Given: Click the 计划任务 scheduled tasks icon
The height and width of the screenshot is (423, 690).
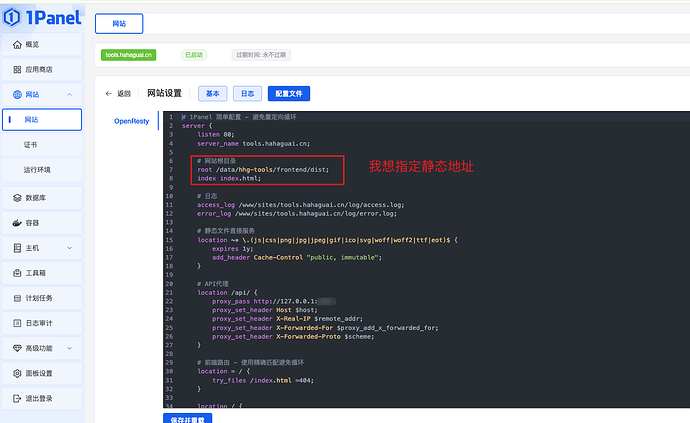Looking at the screenshot, I should (x=17, y=298).
